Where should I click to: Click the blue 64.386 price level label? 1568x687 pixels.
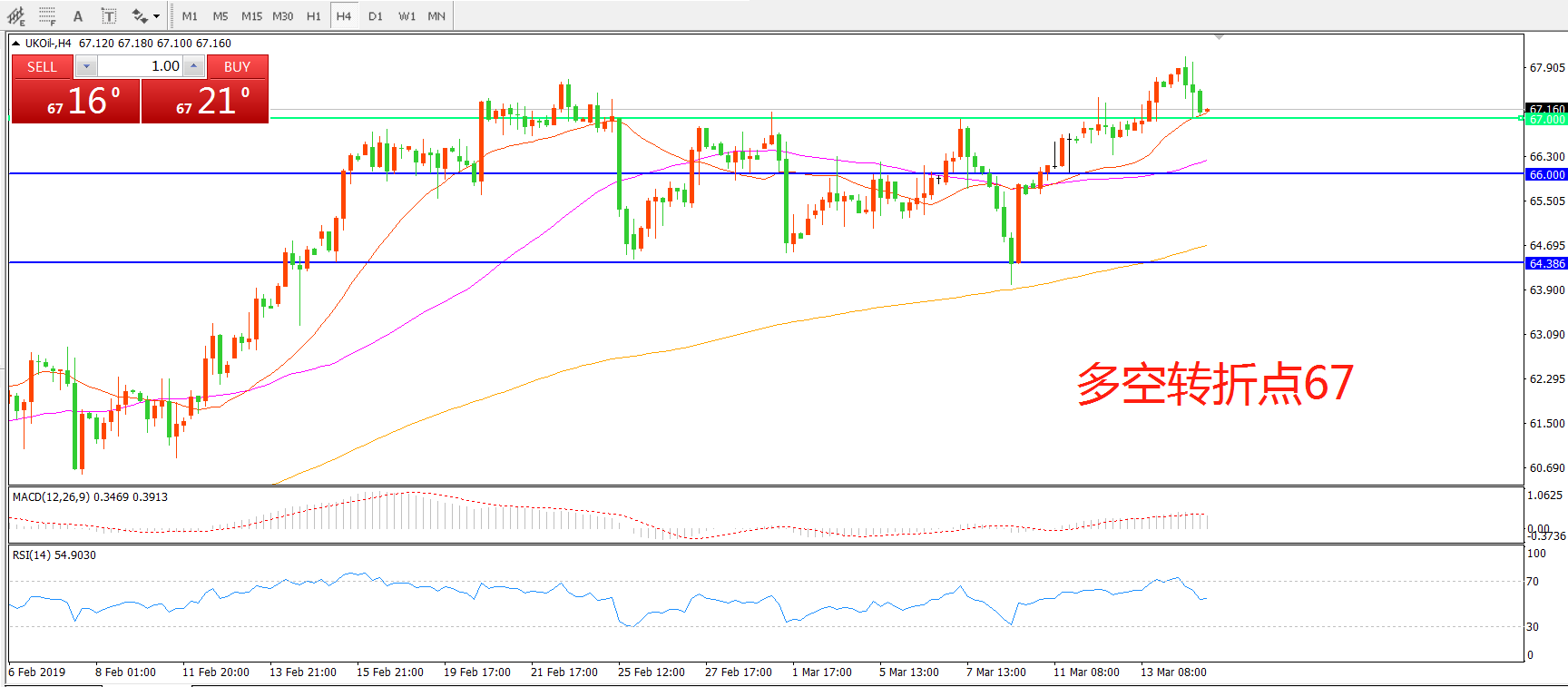(x=1546, y=263)
